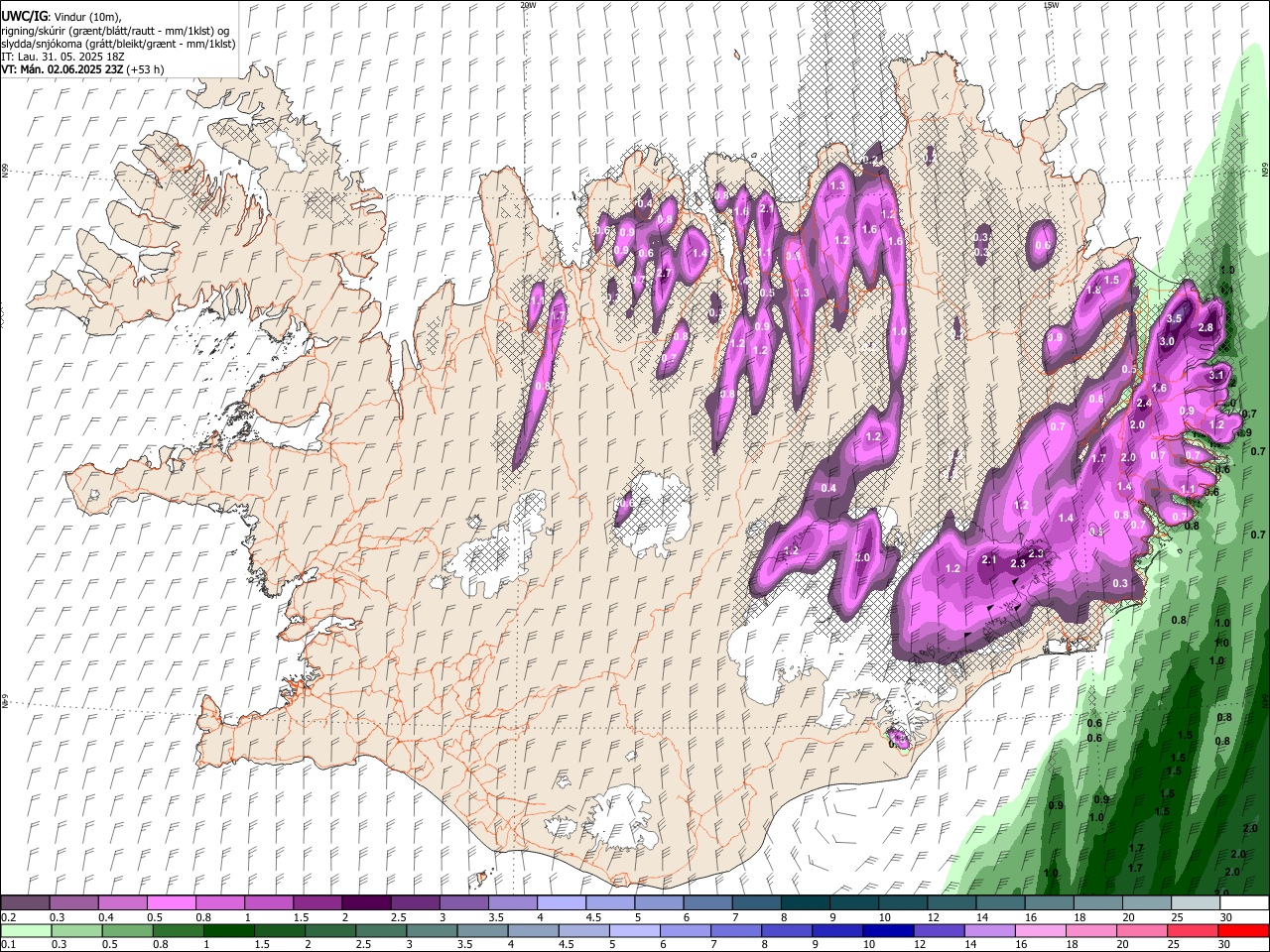Select the 2 darkest purple snow legend swatch
1270x952 pixels.
point(365,903)
